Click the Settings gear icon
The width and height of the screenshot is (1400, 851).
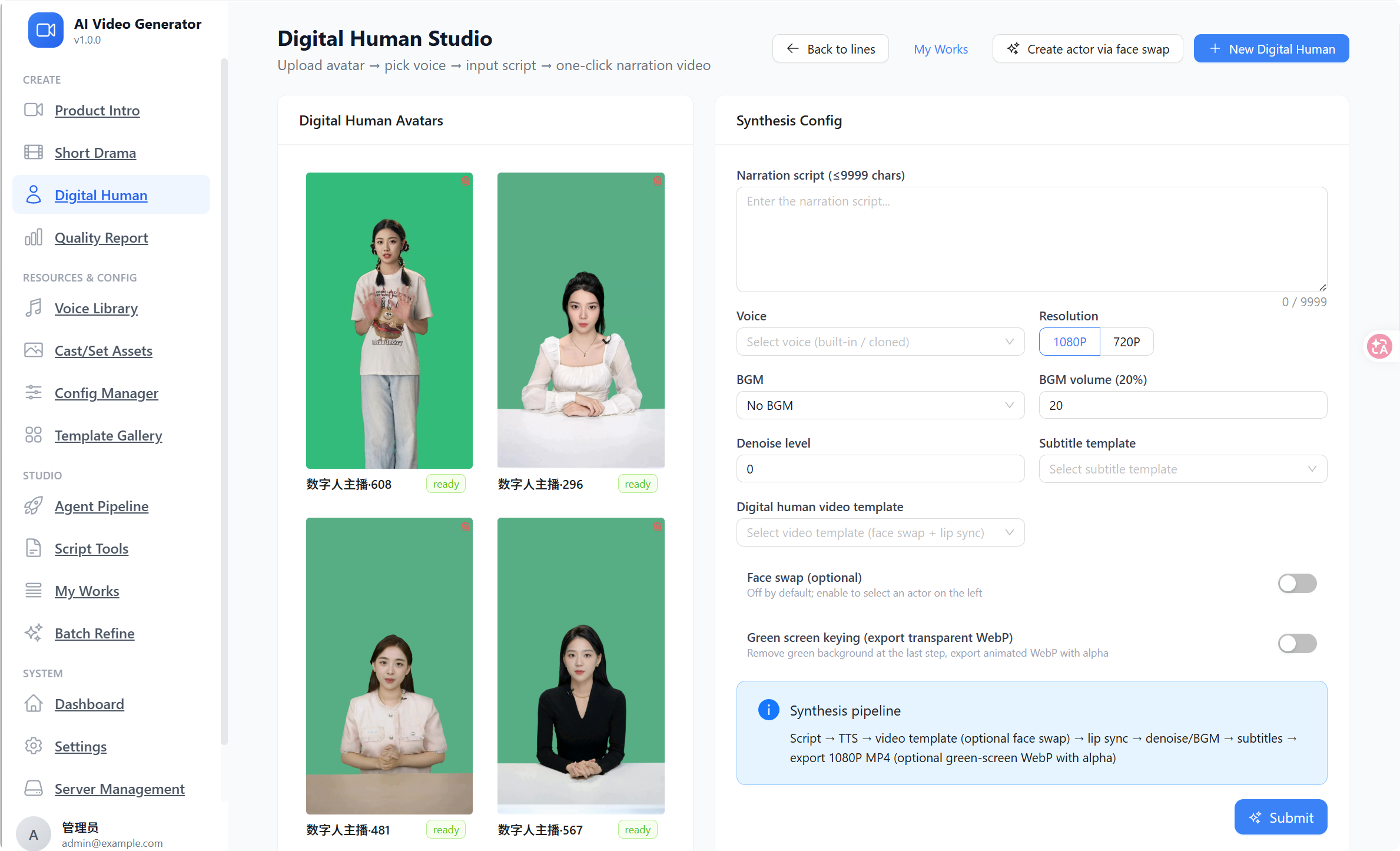point(34,746)
